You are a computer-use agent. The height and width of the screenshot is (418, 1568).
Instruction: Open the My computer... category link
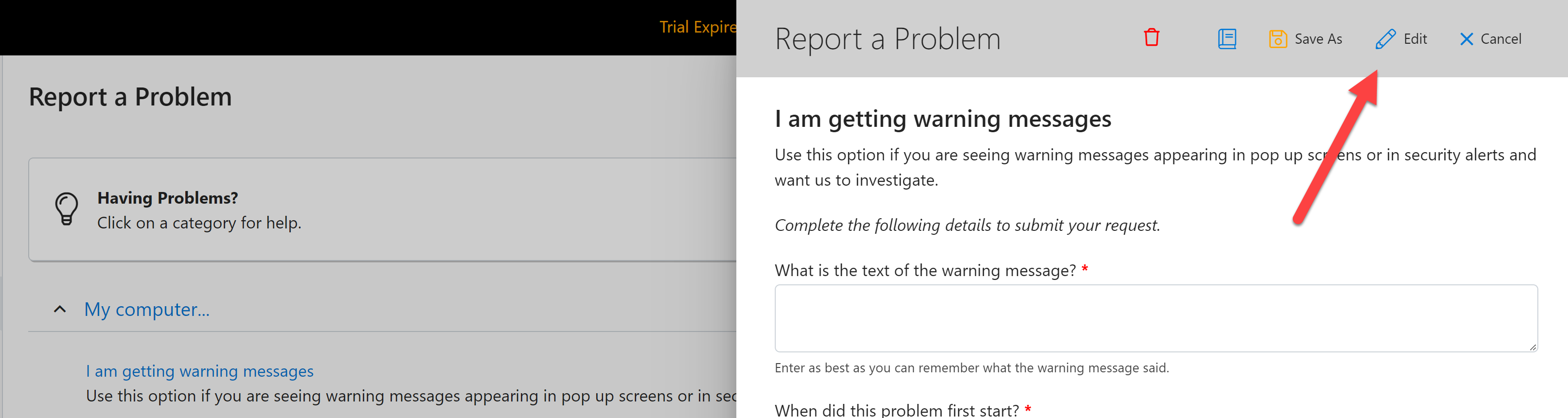click(x=147, y=309)
